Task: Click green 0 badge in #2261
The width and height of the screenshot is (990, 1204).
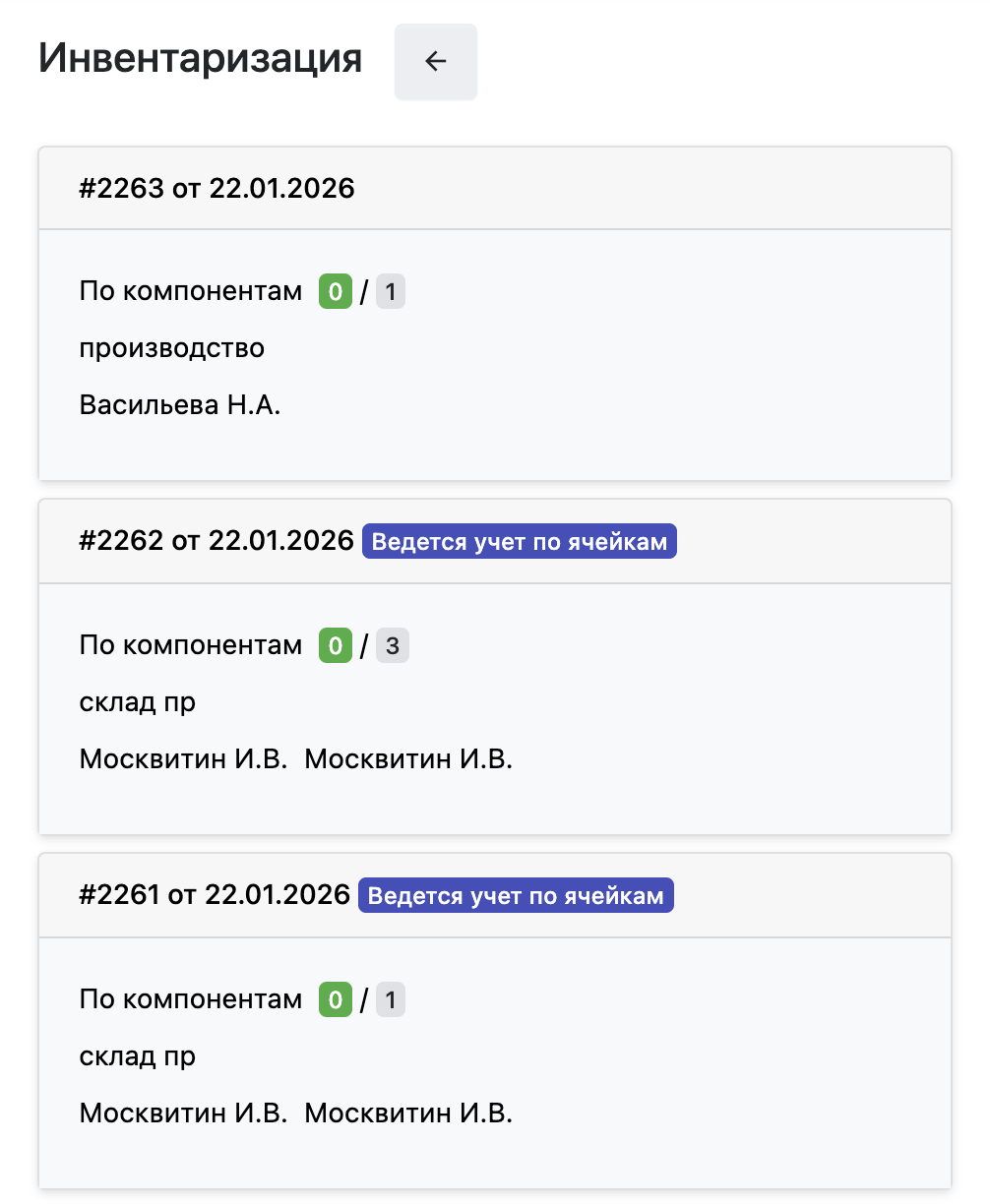Action: click(335, 1000)
